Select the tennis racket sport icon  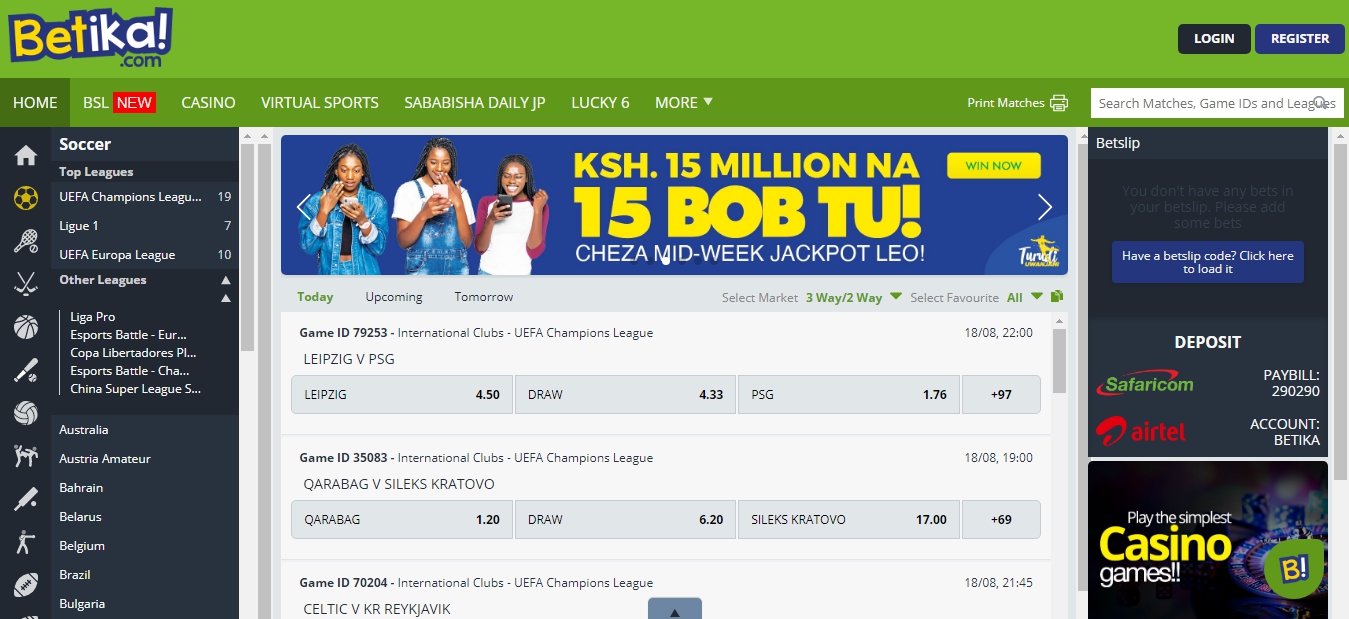[x=26, y=241]
